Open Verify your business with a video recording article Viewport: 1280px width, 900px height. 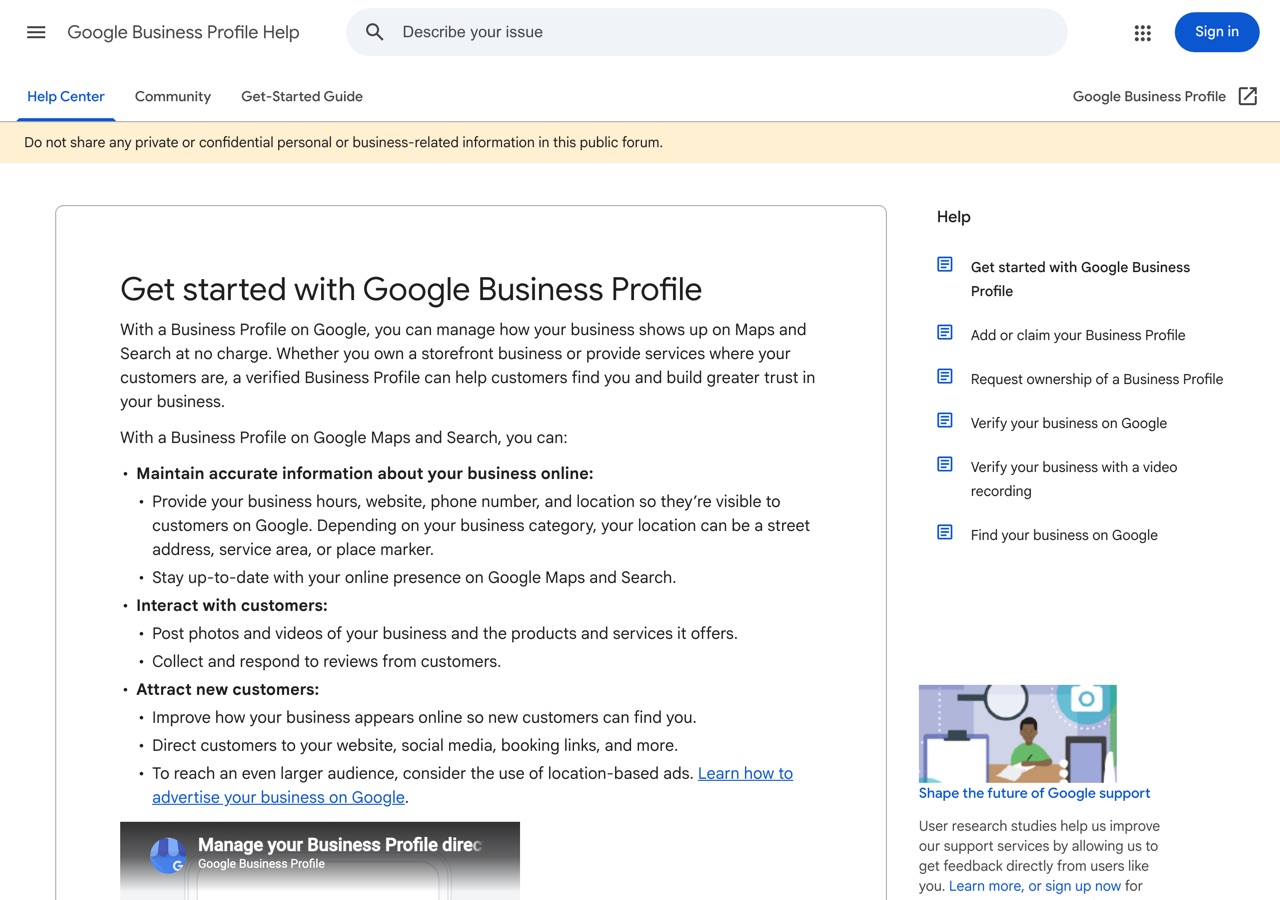[1074, 479]
